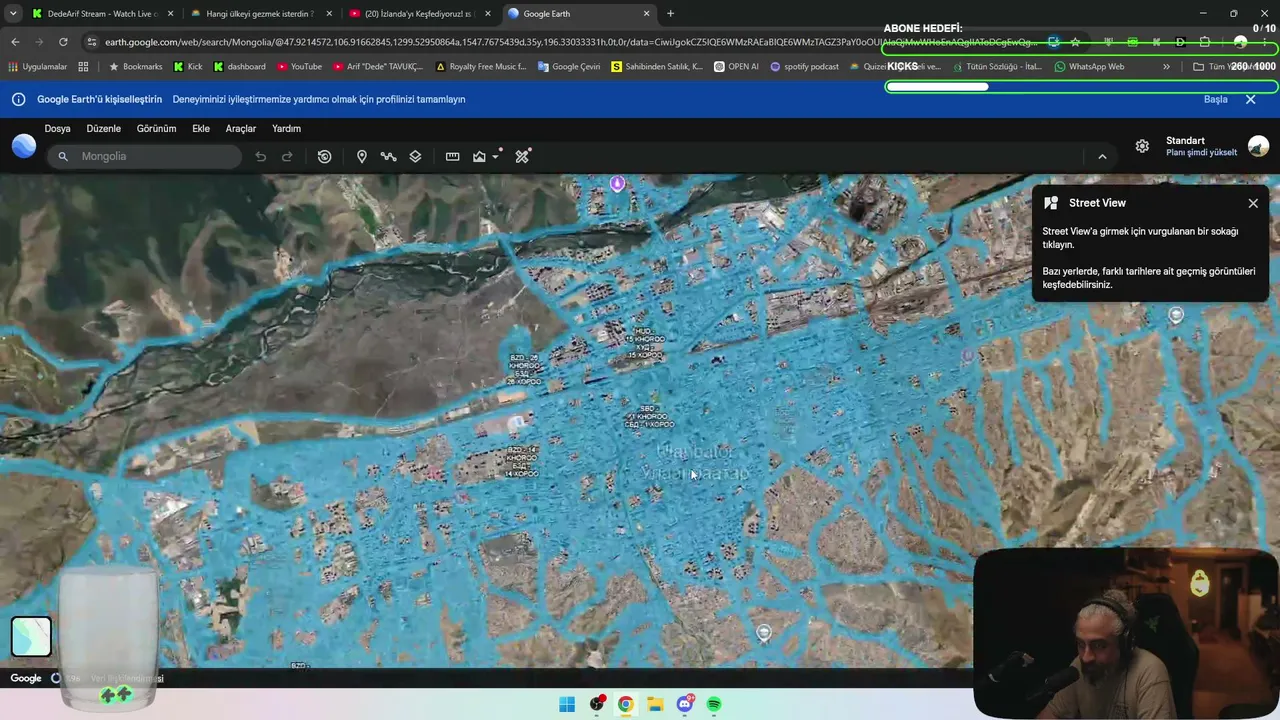Switch to the DedeArif Stream tab
The image size is (1280, 720).
click(103, 14)
